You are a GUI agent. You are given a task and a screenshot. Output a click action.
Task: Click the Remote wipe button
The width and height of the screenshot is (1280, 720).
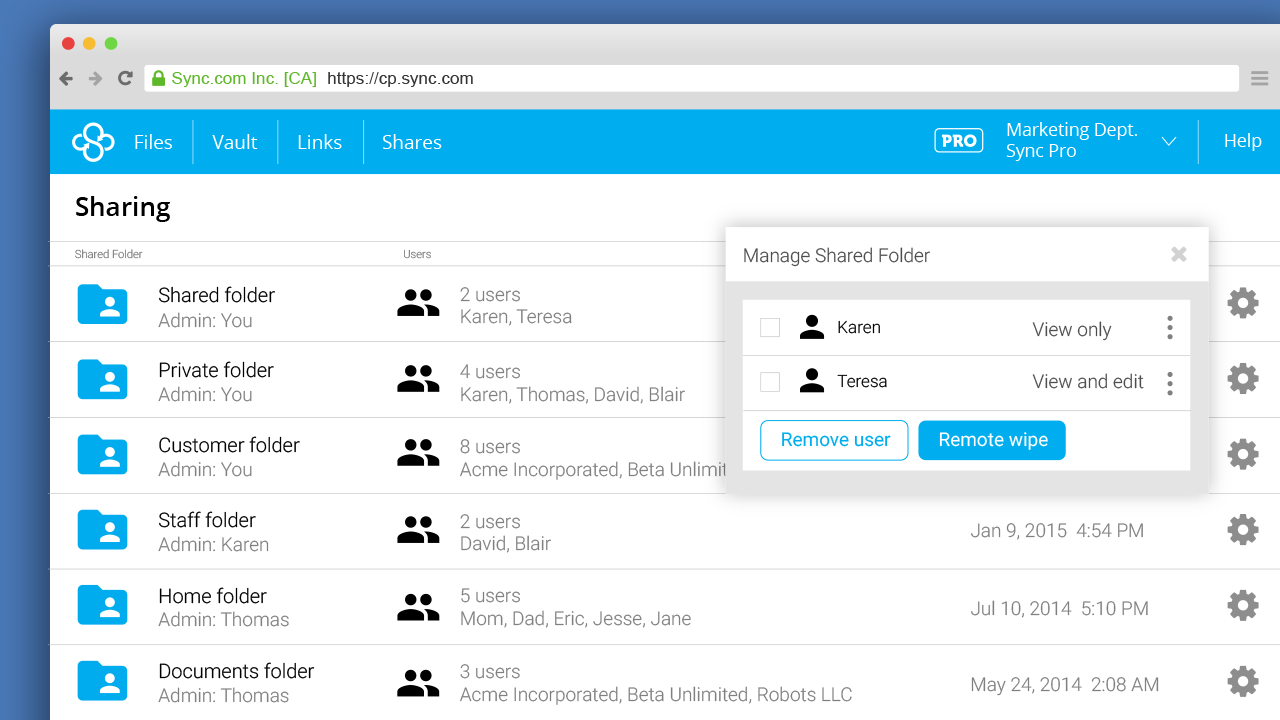pos(991,440)
